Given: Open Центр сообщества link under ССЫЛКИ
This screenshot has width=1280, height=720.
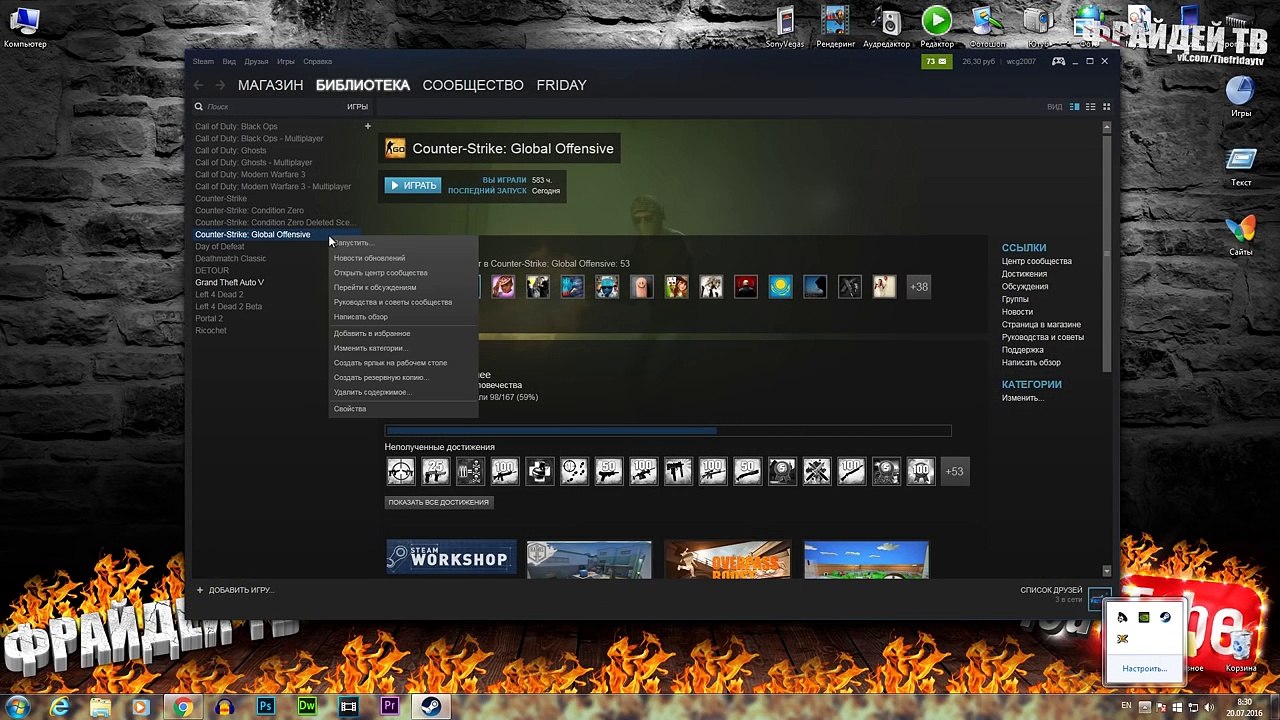Looking at the screenshot, I should [1037, 261].
